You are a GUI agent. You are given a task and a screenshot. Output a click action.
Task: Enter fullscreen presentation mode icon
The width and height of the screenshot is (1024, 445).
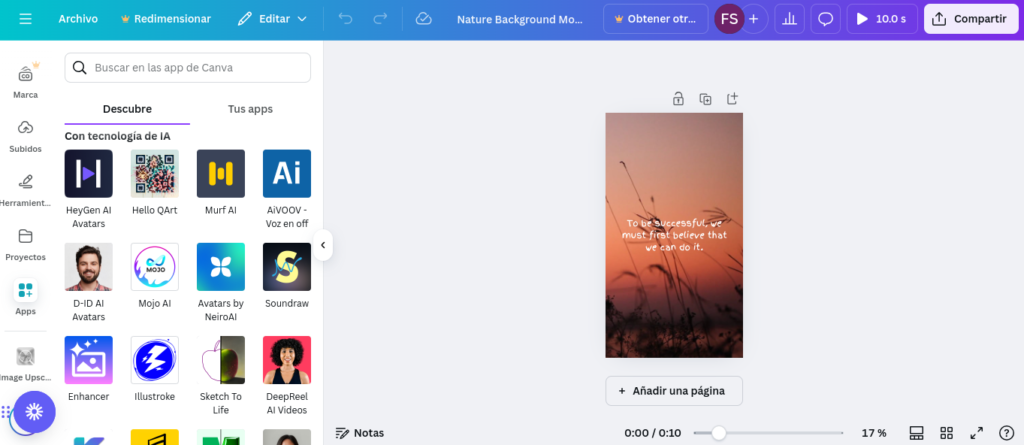click(x=976, y=433)
